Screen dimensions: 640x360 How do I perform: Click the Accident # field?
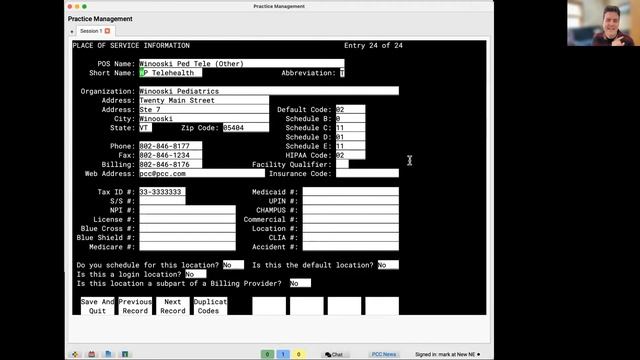tap(351, 247)
